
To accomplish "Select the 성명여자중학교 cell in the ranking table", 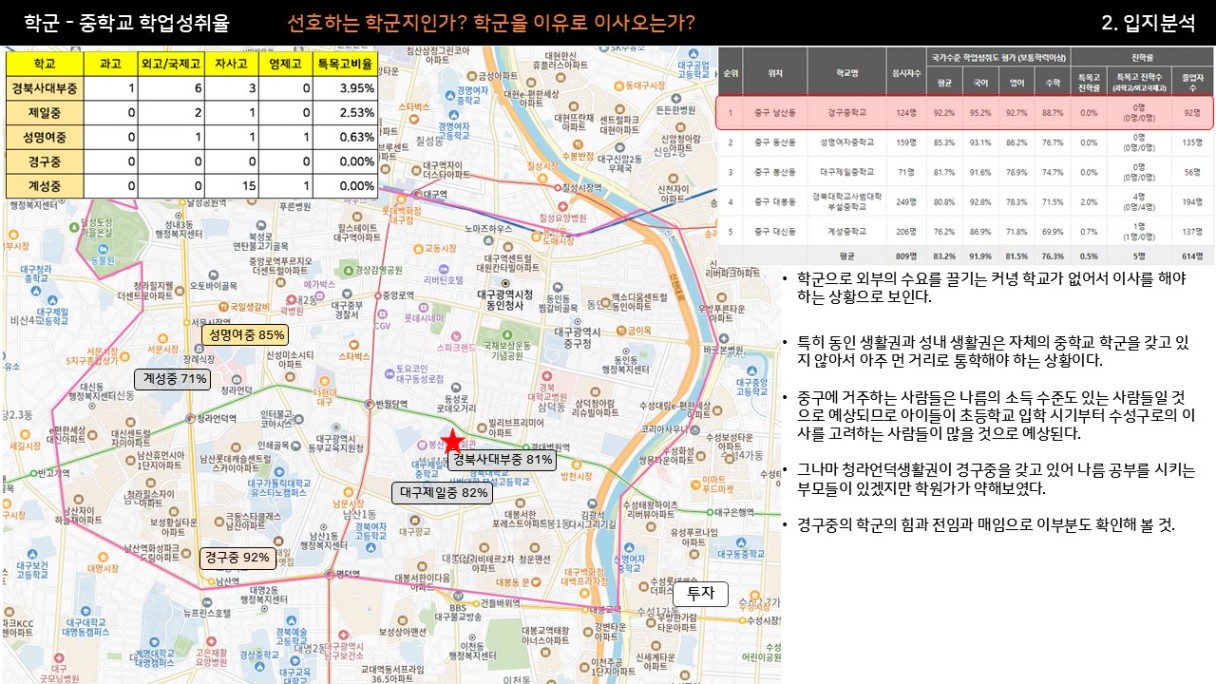I will click(848, 142).
